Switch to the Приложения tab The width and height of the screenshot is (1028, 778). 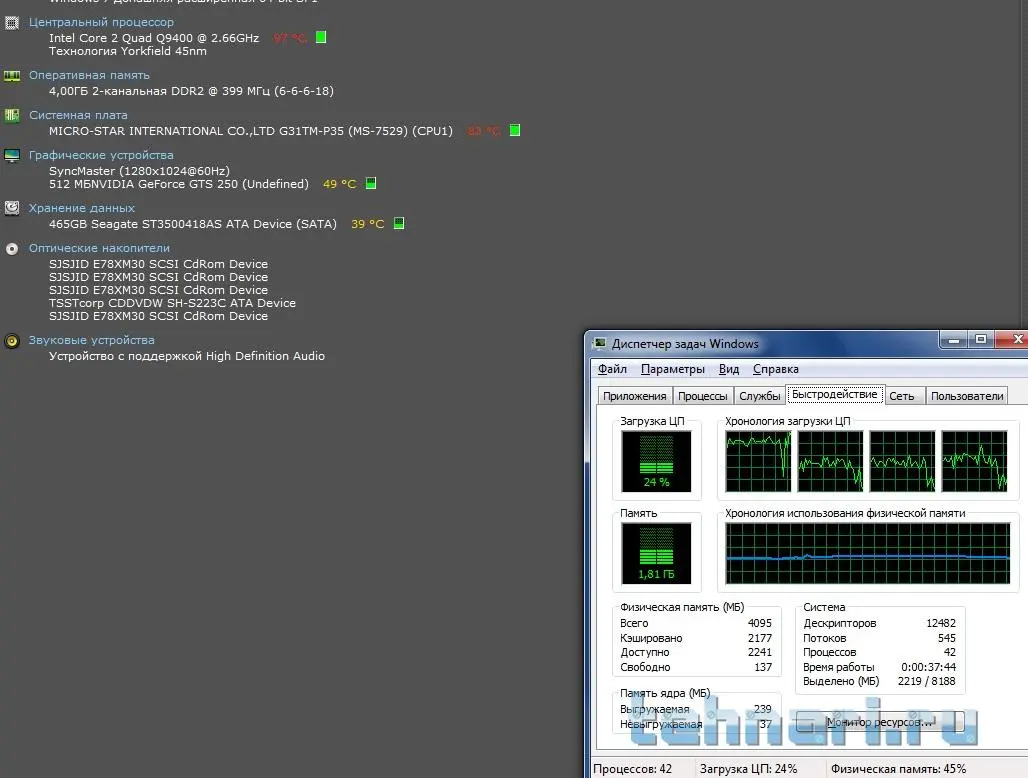(x=634, y=396)
